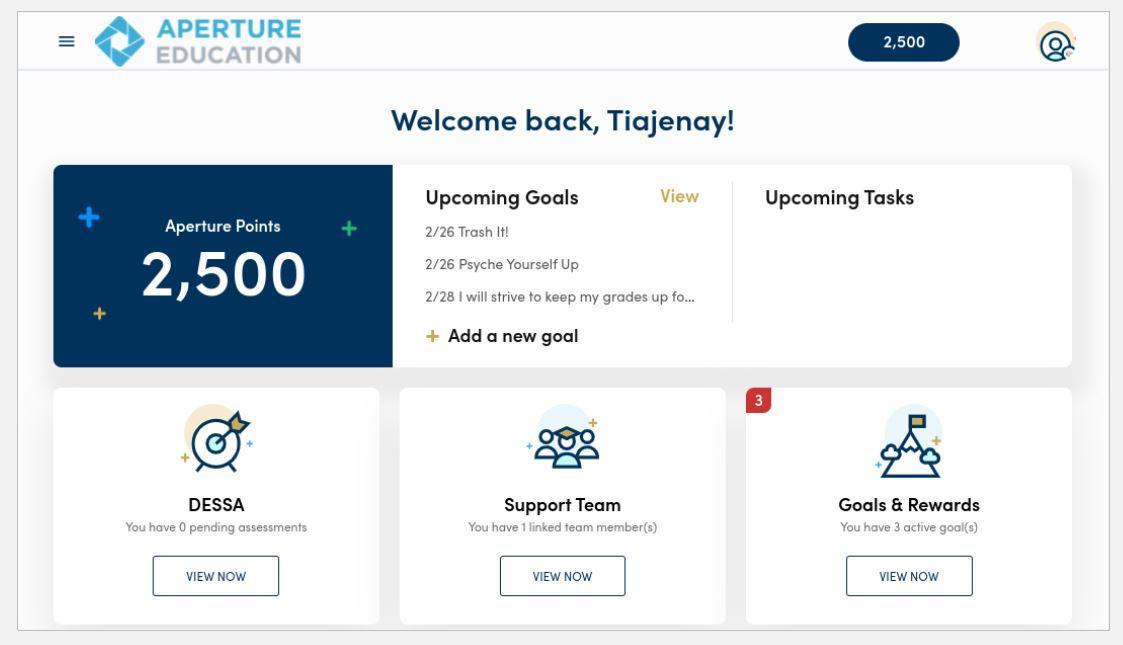1123x645 pixels.
Task: Select Add a new goal link
Action: click(x=512, y=337)
